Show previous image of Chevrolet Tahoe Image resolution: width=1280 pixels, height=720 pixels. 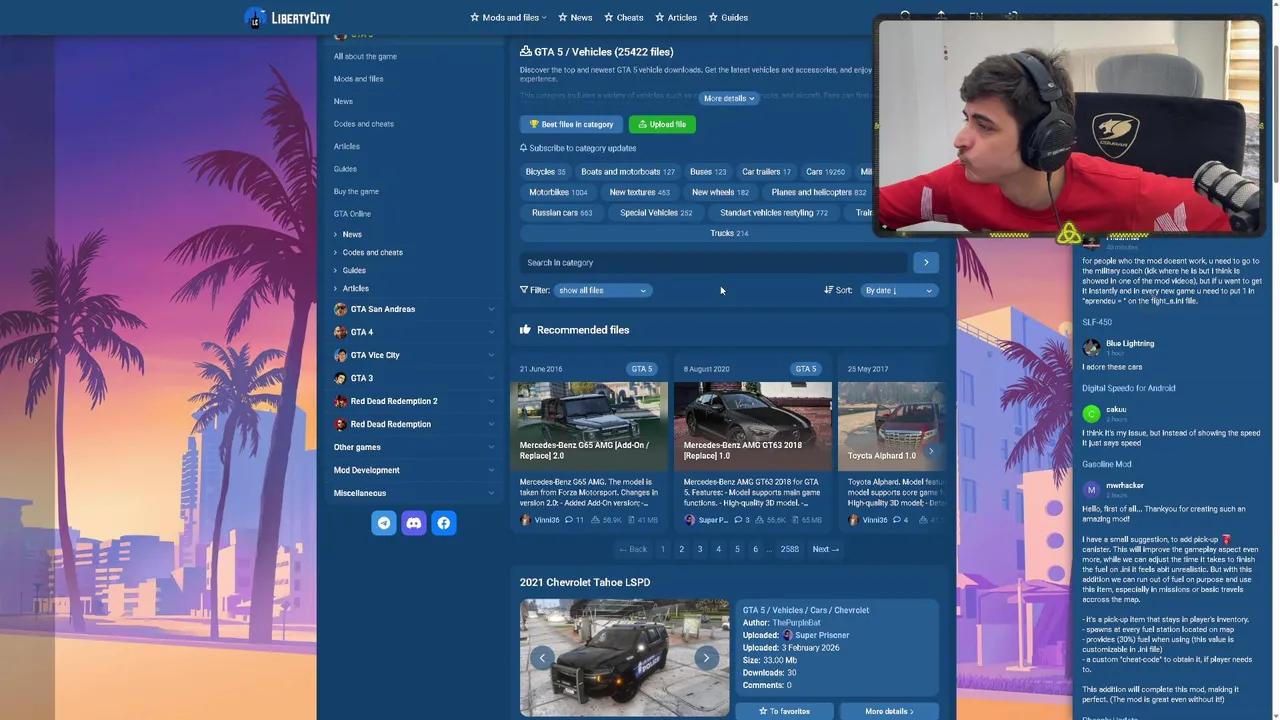pyautogui.click(x=542, y=657)
